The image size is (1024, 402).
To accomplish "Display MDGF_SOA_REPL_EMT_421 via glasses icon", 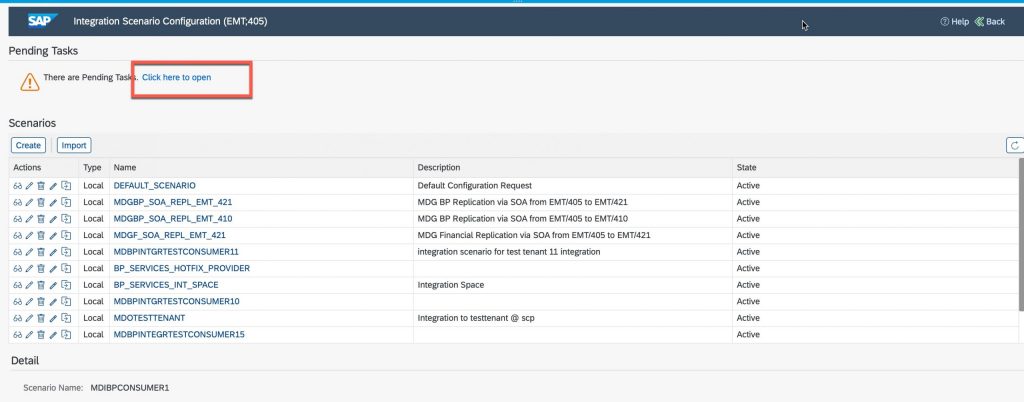I will (18, 236).
